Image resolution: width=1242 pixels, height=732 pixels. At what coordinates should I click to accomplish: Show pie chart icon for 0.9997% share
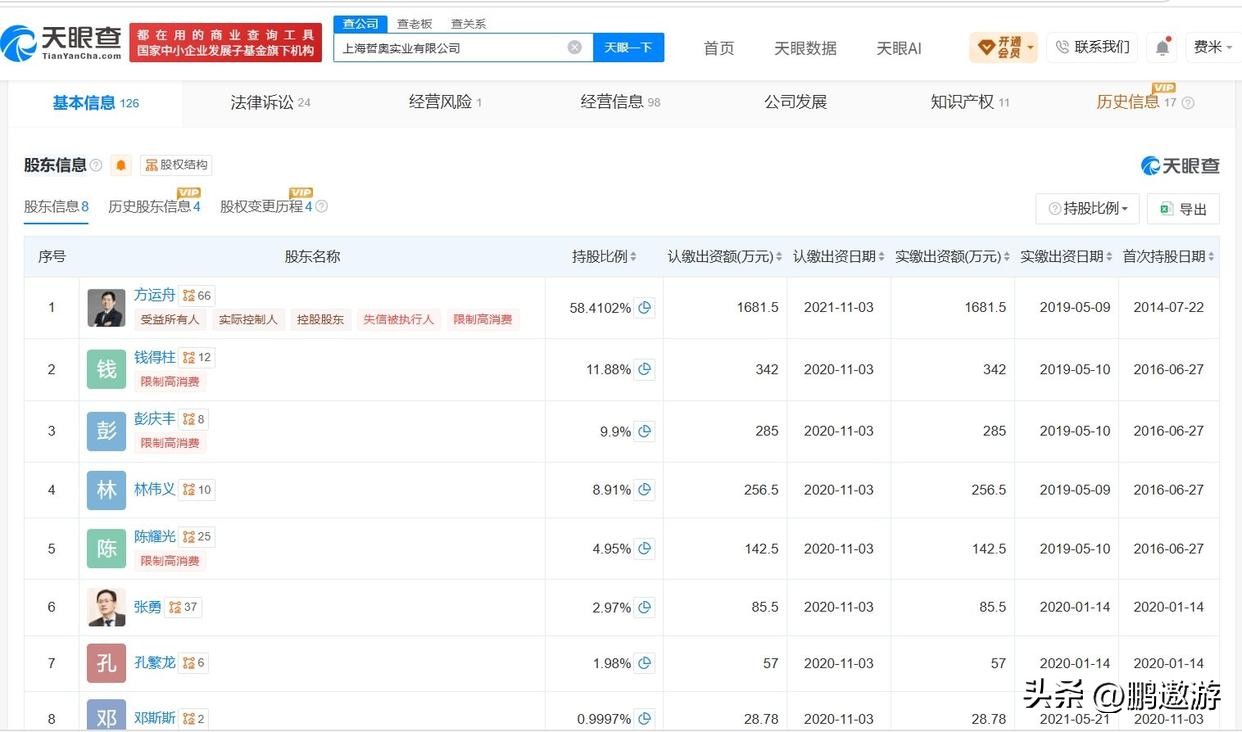[x=645, y=718]
